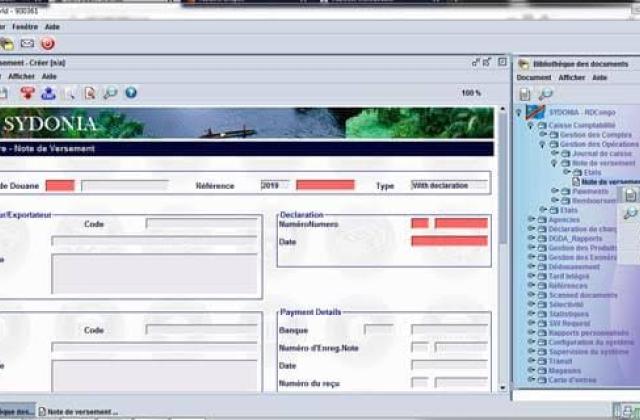Viewport: 640px width, 420px height.
Task: Click the document icon in library toolbar
Action: coord(525,94)
